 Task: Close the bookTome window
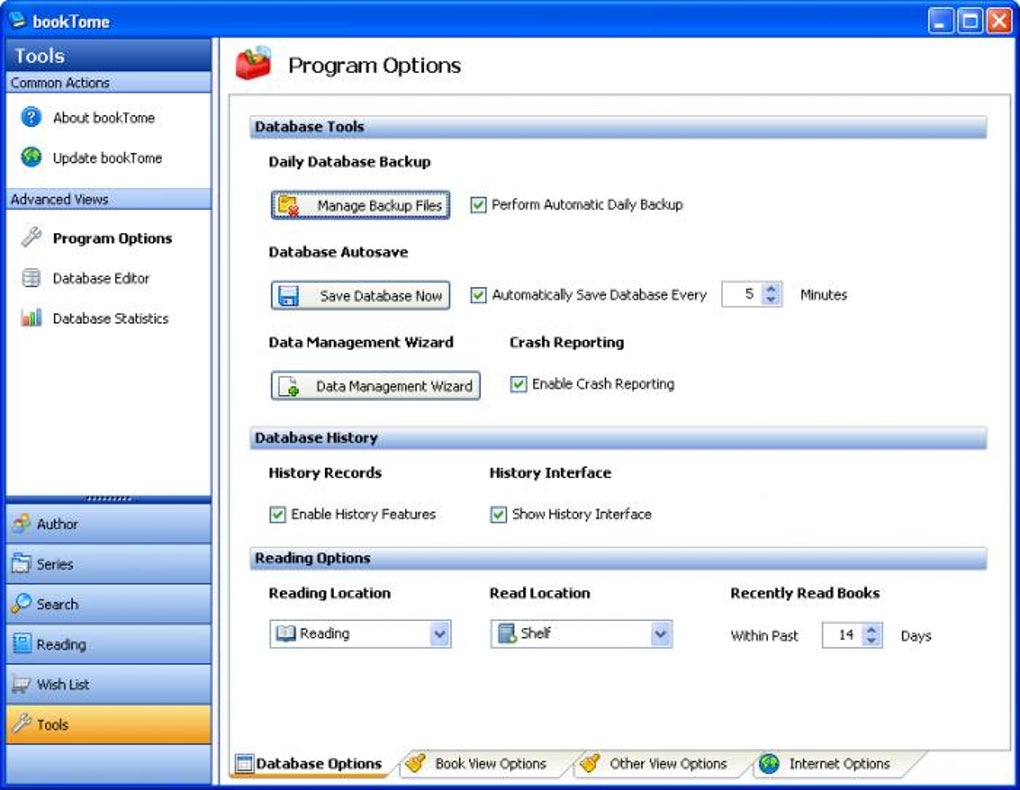tap(999, 21)
